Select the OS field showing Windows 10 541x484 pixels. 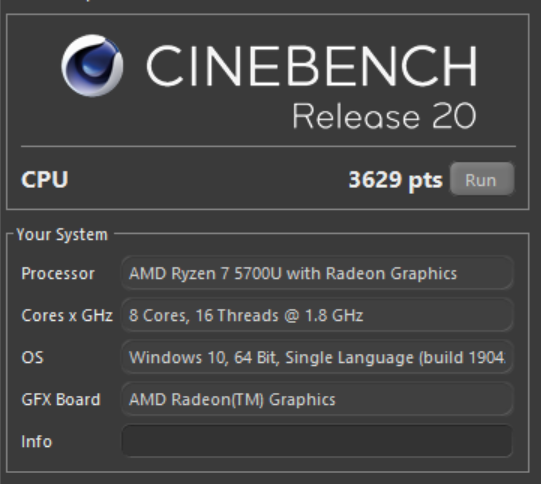coord(317,357)
